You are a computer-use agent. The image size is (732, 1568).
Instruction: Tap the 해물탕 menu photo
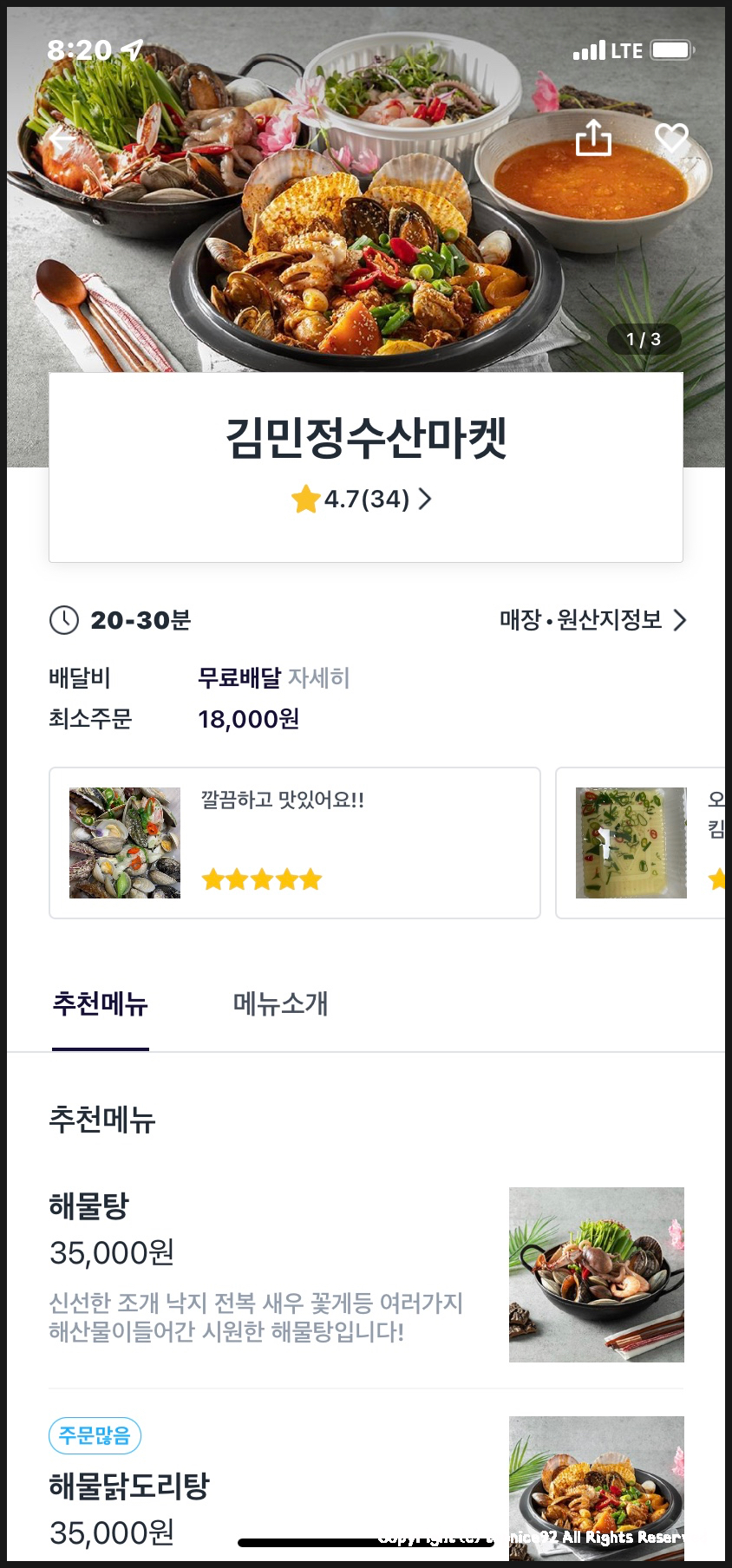(x=597, y=1275)
